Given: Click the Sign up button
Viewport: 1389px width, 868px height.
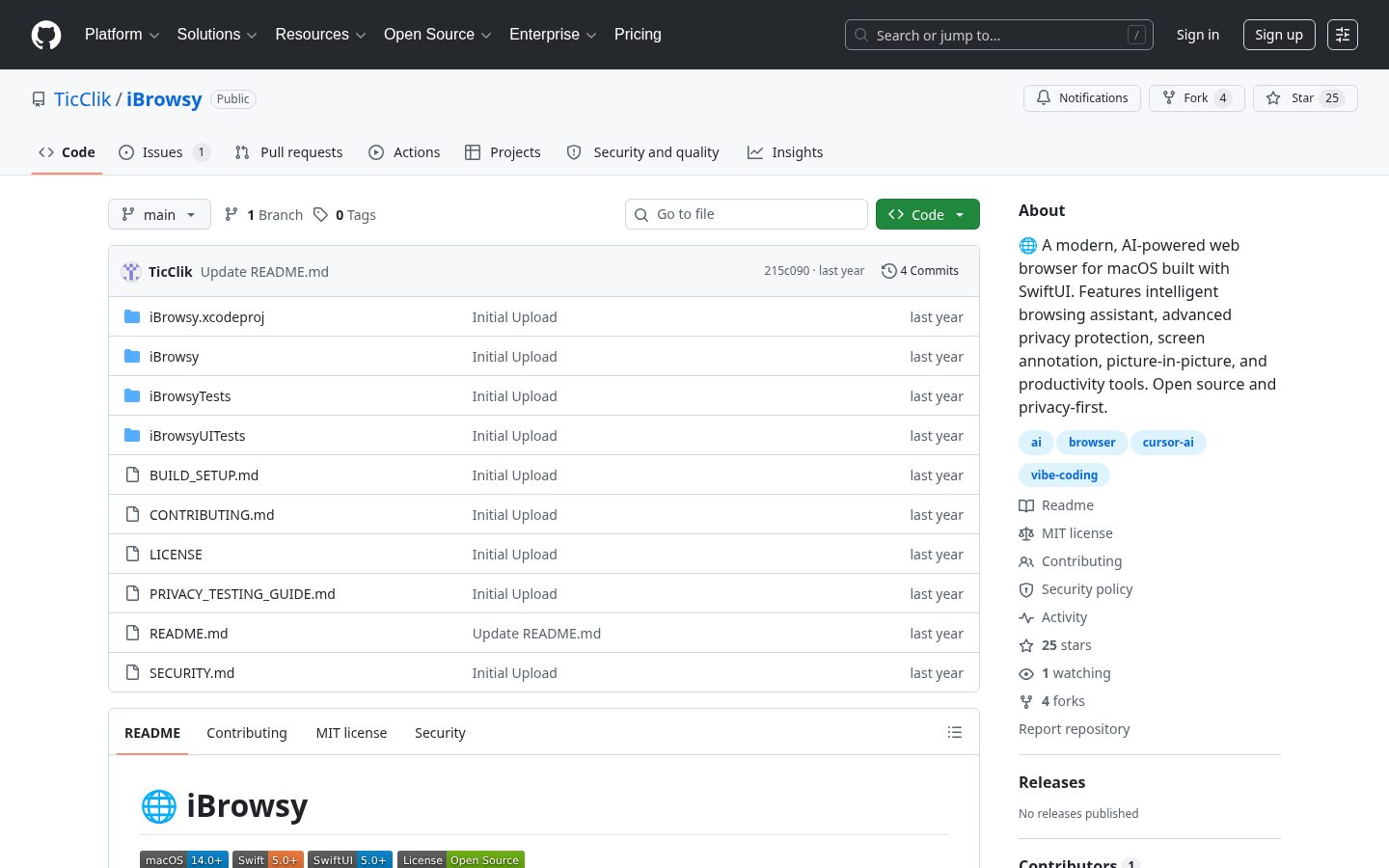Looking at the screenshot, I should pos(1279,35).
